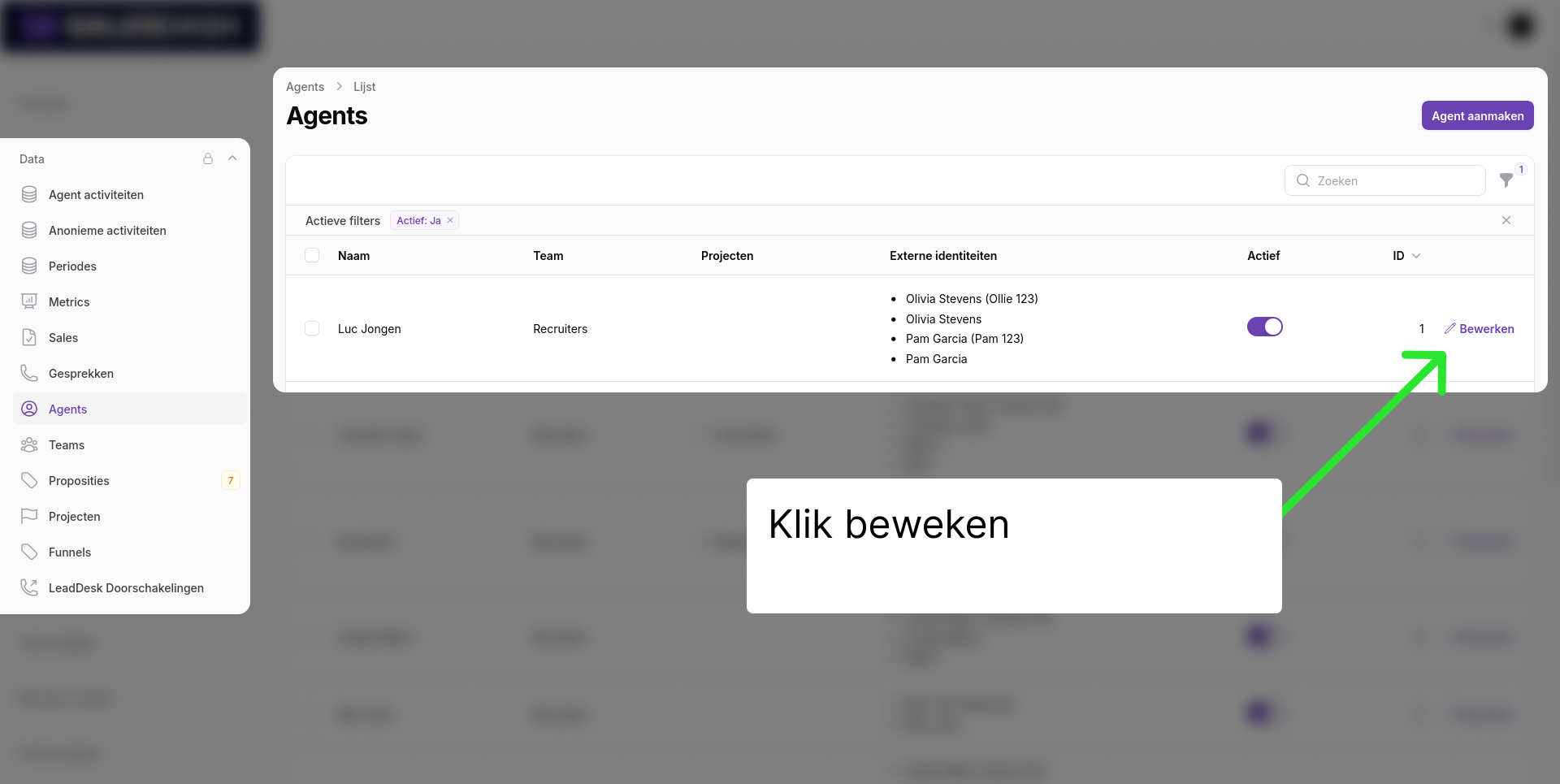
Task: Sort by the ID column chevron
Action: click(1416, 256)
